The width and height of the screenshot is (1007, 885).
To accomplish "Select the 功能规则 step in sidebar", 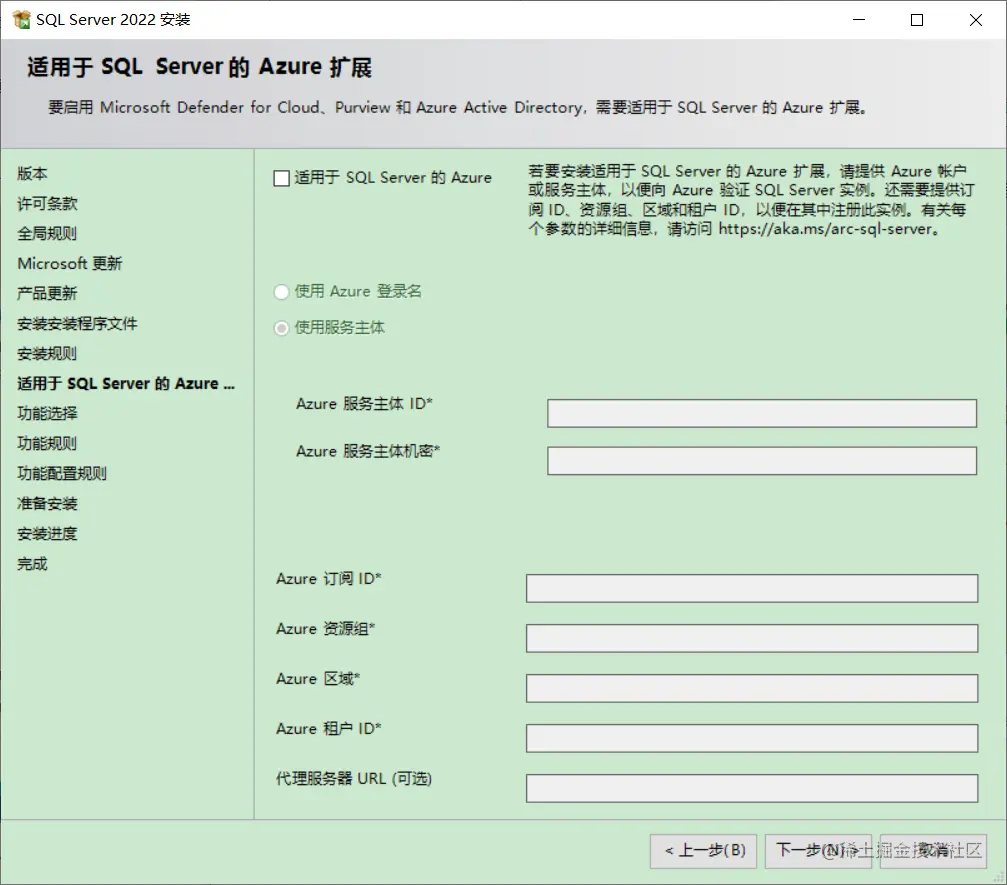I will (47, 444).
